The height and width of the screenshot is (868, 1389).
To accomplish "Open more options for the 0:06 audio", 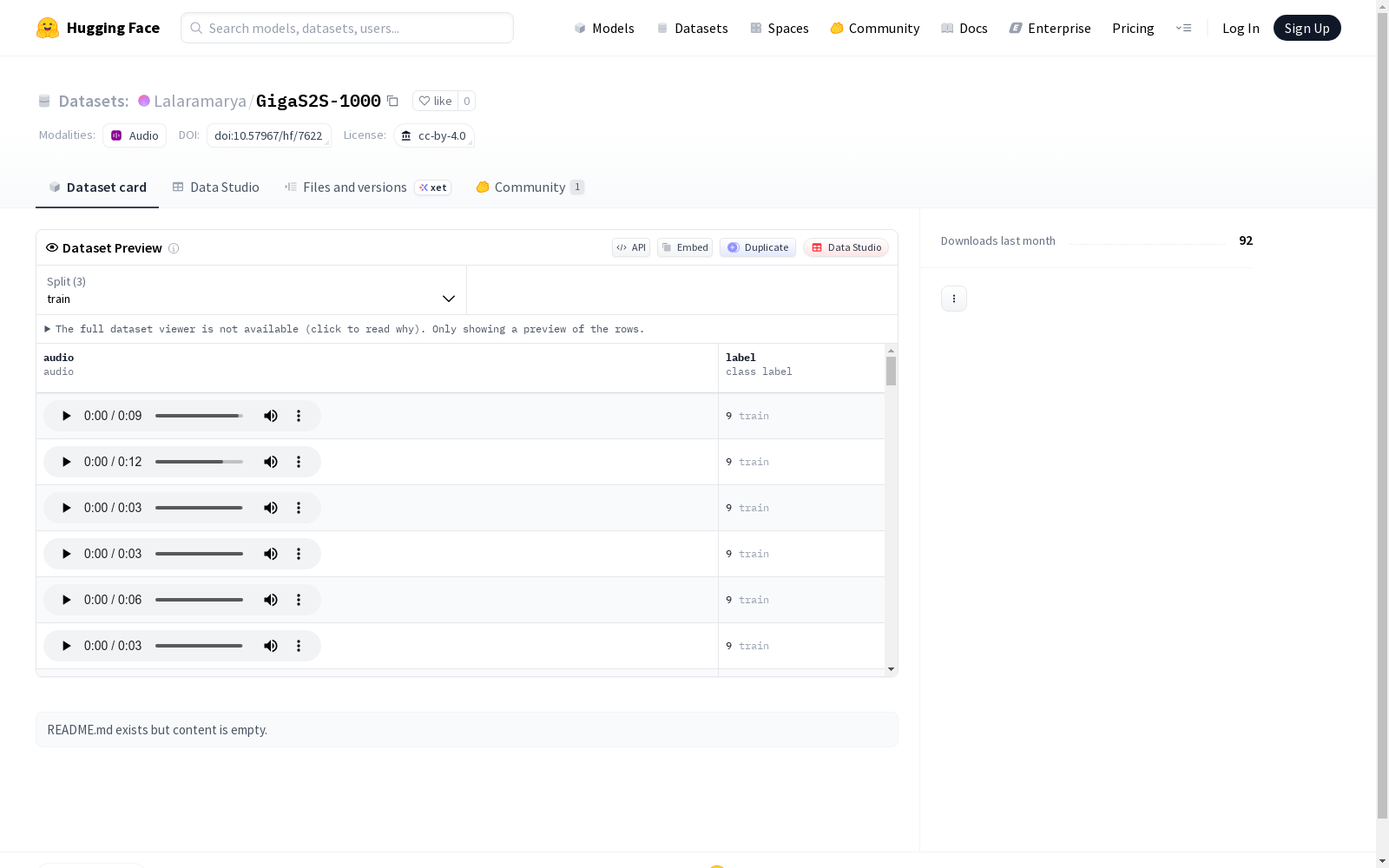I will pos(299,600).
